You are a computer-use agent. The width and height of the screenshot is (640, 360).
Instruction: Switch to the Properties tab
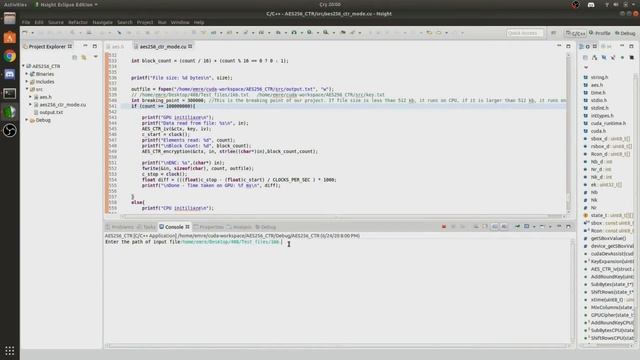click(x=209, y=227)
